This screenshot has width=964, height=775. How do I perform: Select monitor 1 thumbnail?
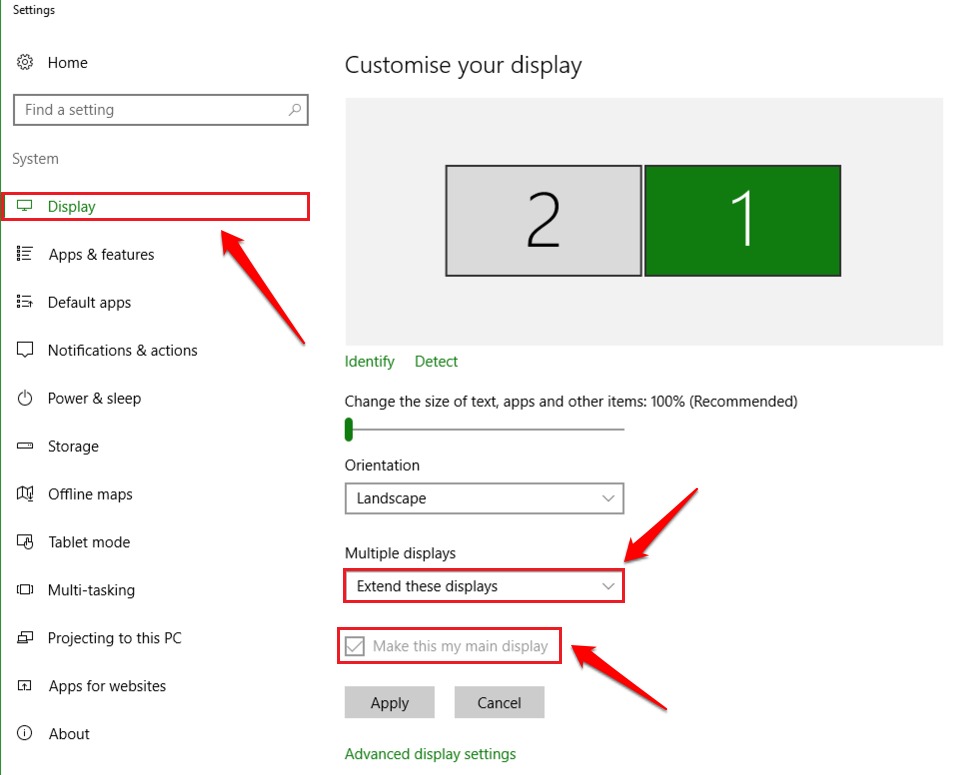743,221
